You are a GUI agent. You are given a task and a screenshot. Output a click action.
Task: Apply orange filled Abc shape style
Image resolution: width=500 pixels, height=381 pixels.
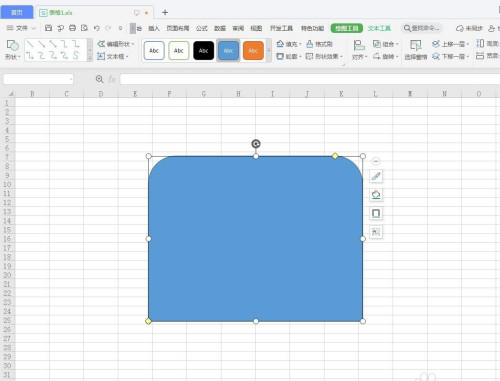coord(253,51)
